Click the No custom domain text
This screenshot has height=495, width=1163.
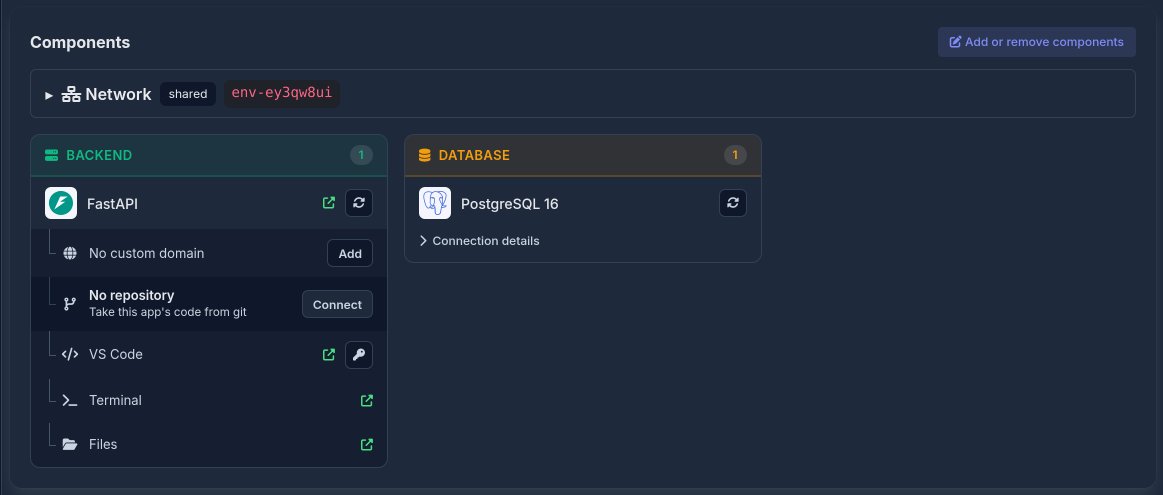tap(146, 253)
